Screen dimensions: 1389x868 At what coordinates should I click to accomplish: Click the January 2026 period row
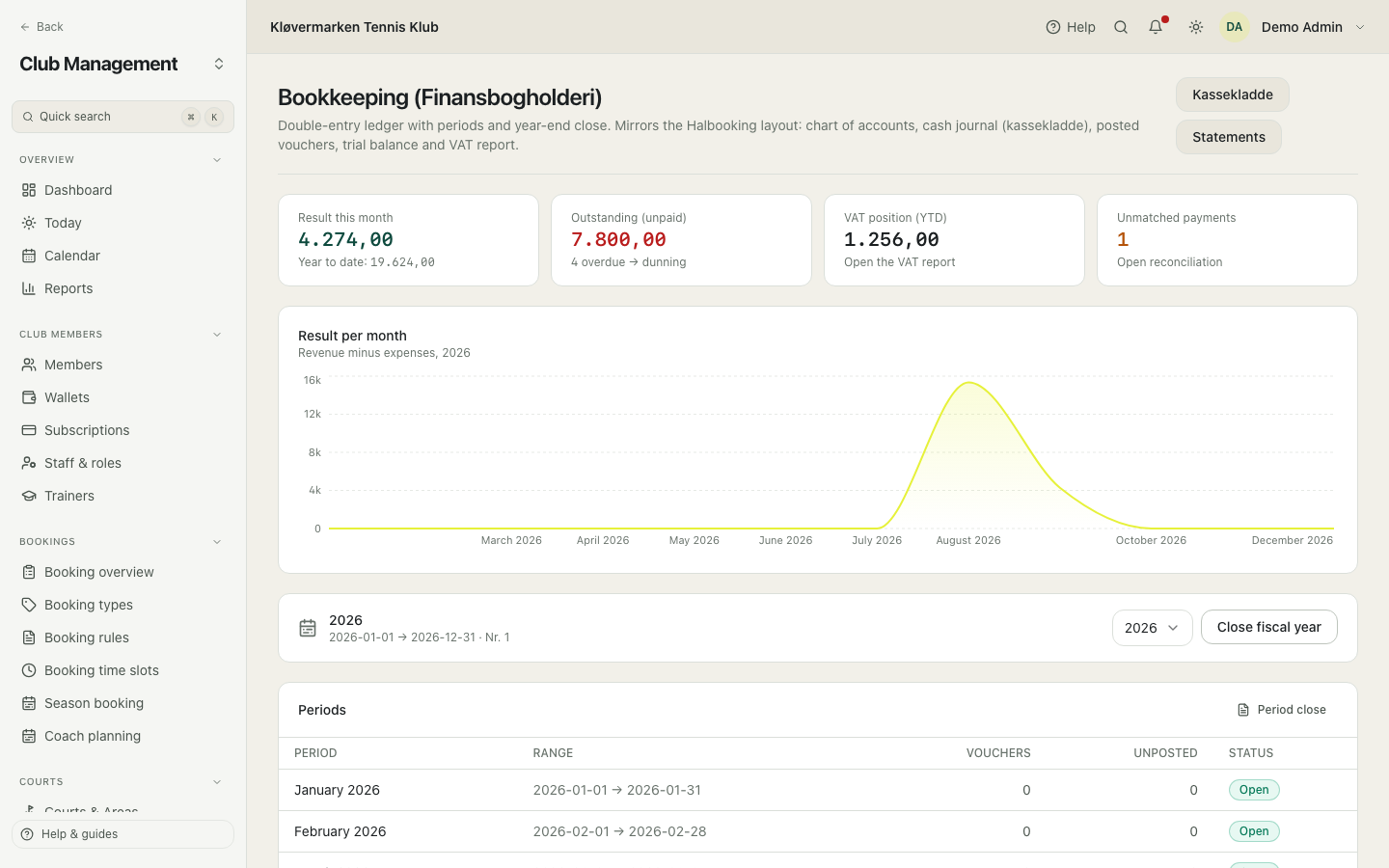(x=818, y=790)
